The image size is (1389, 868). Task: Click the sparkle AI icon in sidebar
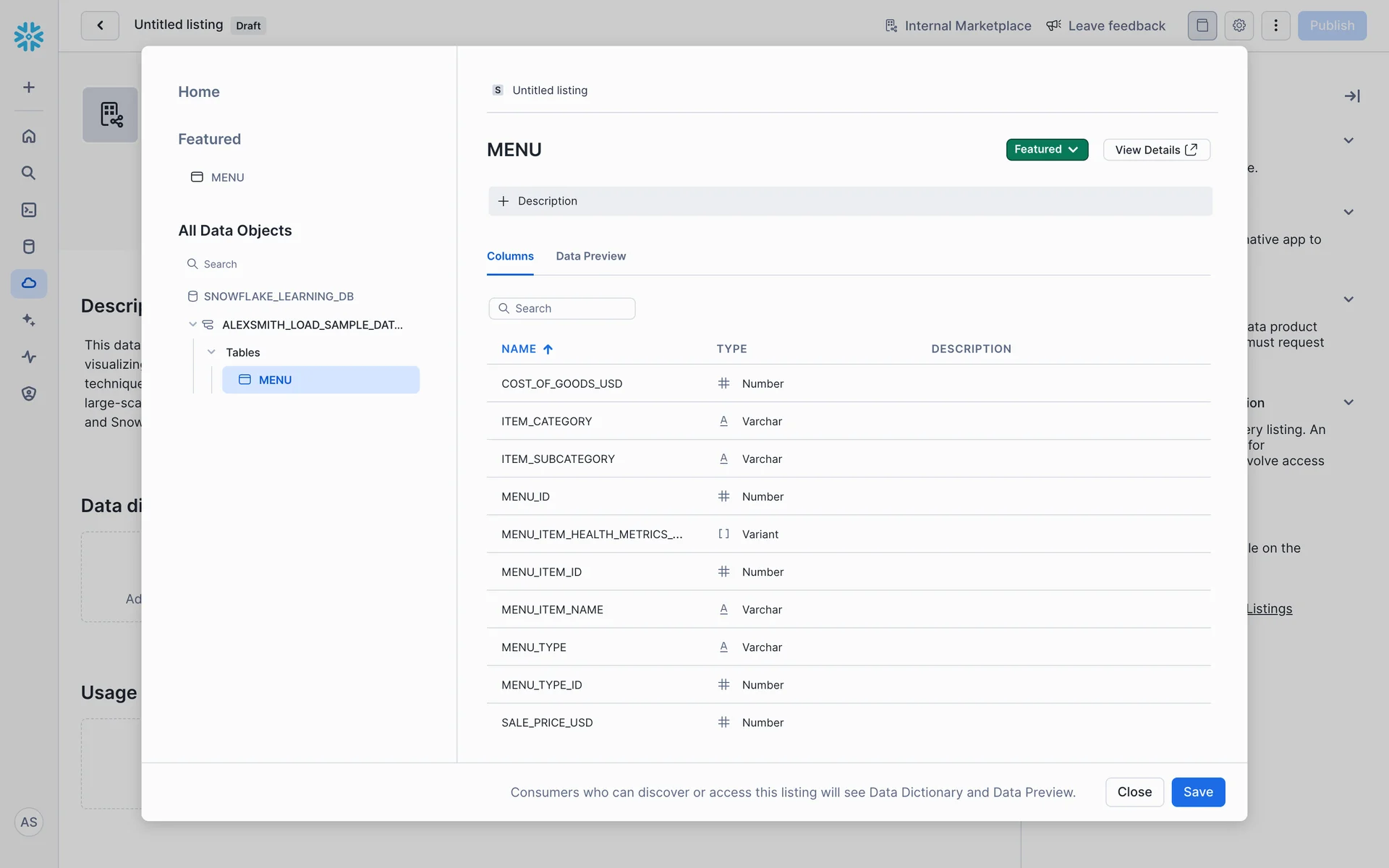point(29,320)
